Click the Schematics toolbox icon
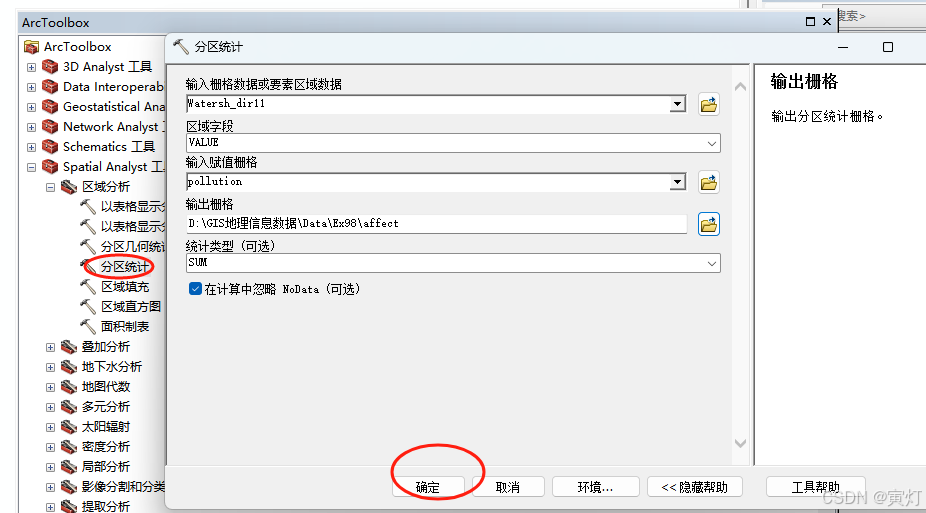The width and height of the screenshot is (926, 513). 50,147
